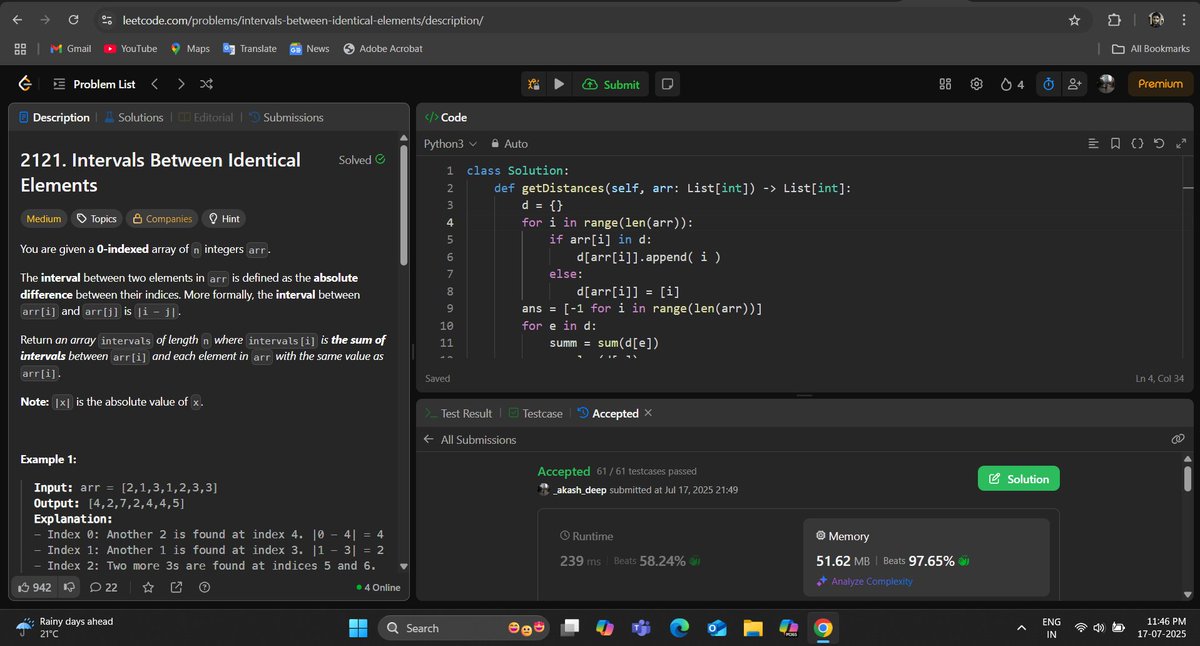The image size is (1200, 646).
Task: Go back to All Submissions
Action: pyautogui.click(x=470, y=440)
